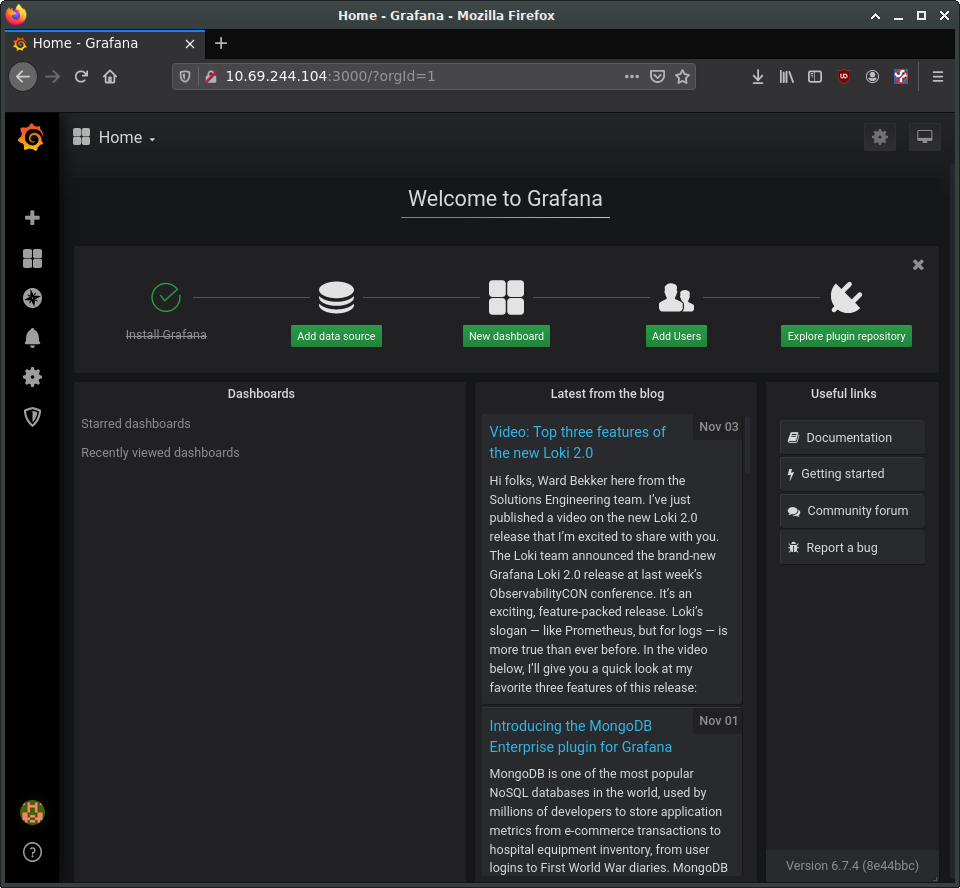Click the Add Users button
This screenshot has height=888, width=960.
676,336
